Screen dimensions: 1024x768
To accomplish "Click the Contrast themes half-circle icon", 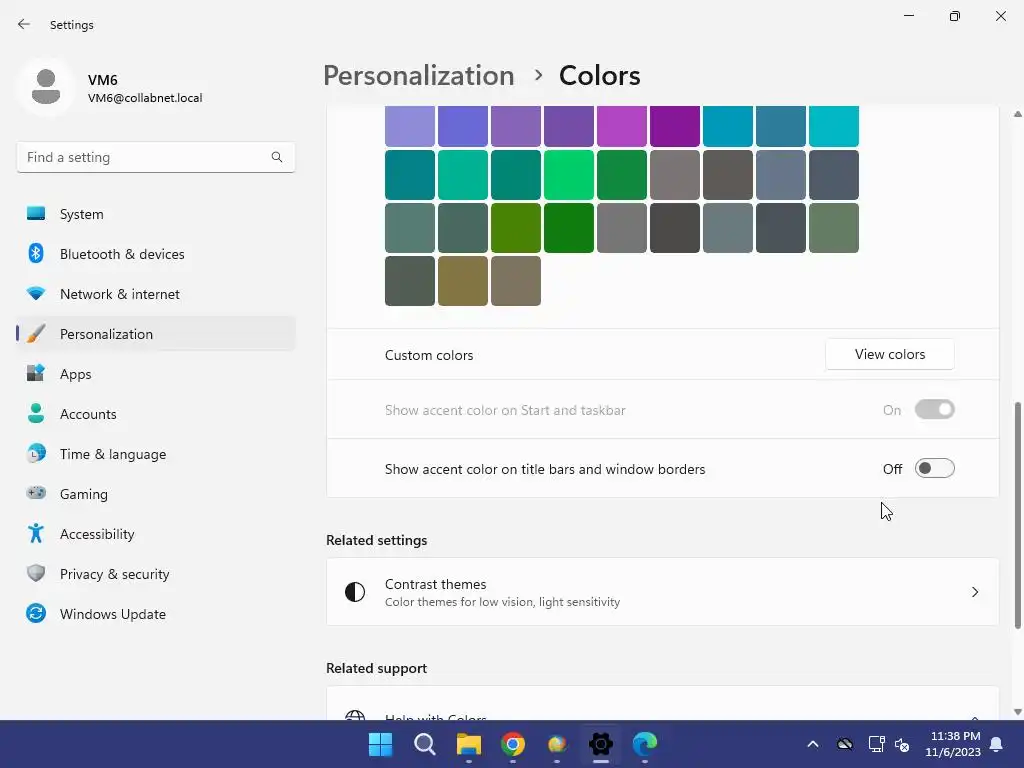I will pos(355,592).
